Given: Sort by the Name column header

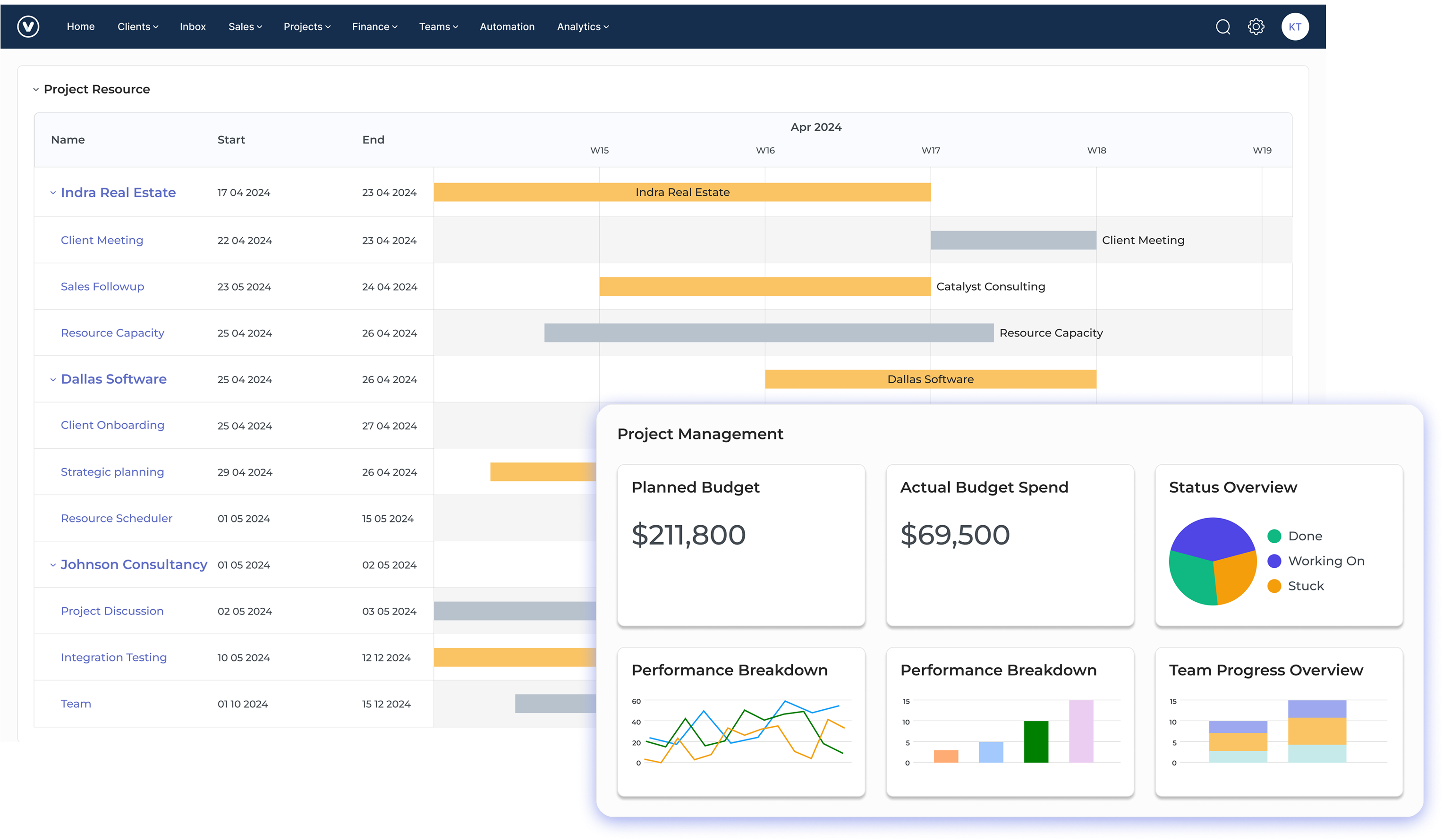Looking at the screenshot, I should pos(68,140).
